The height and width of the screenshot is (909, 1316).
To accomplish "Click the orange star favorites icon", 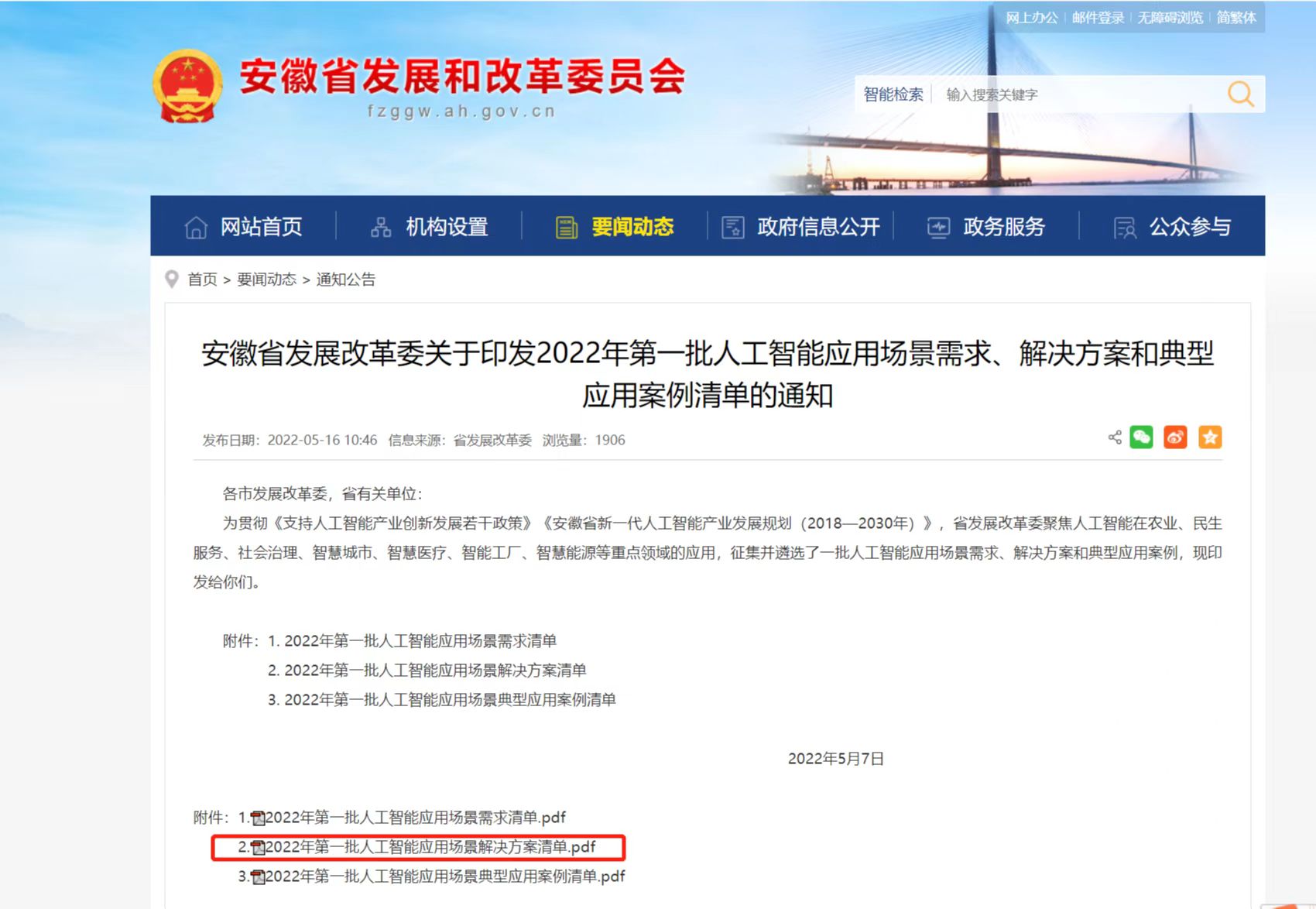I will click(x=1209, y=437).
